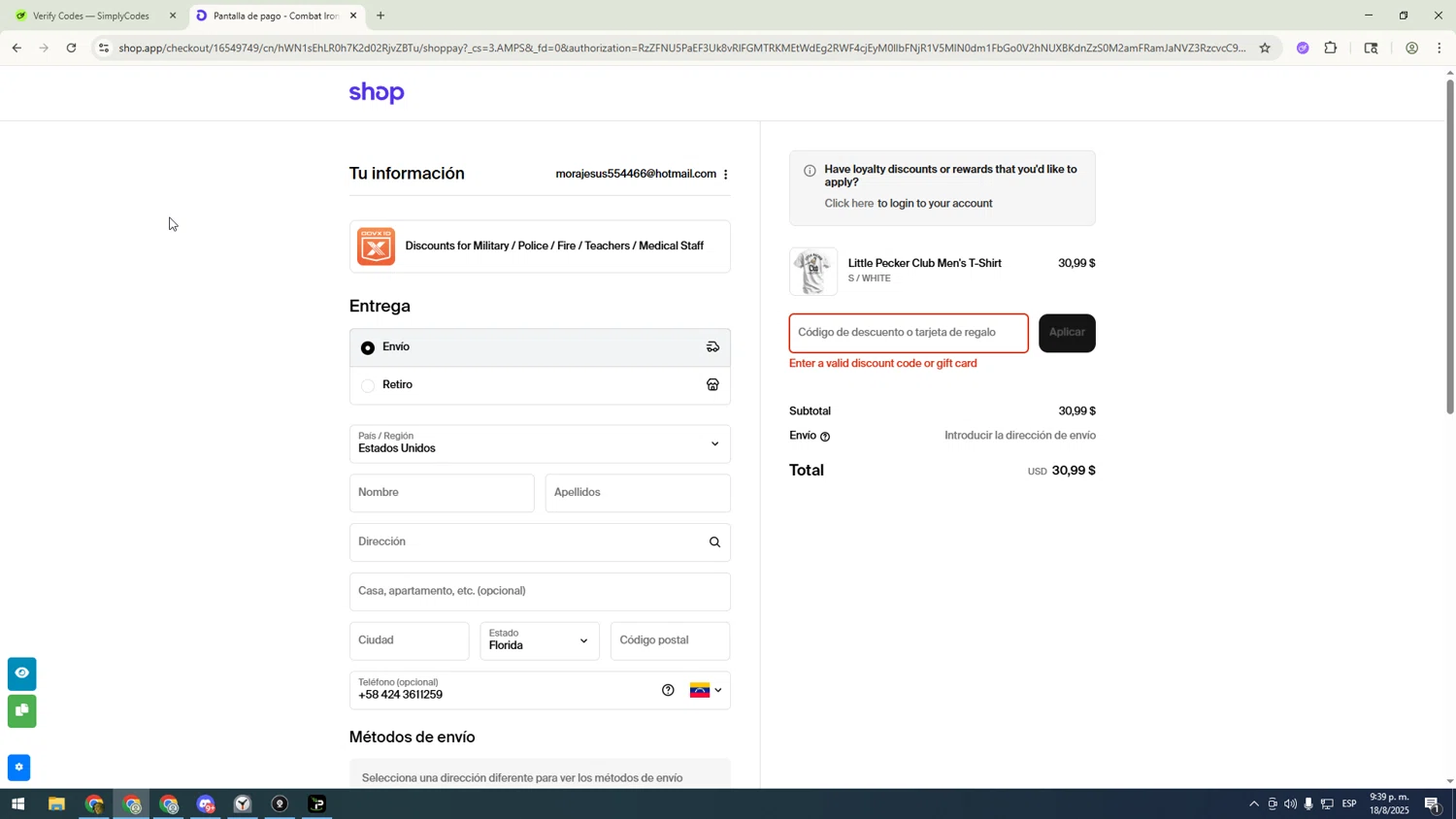
Task: Click the Dirección input field
Action: 540,542
